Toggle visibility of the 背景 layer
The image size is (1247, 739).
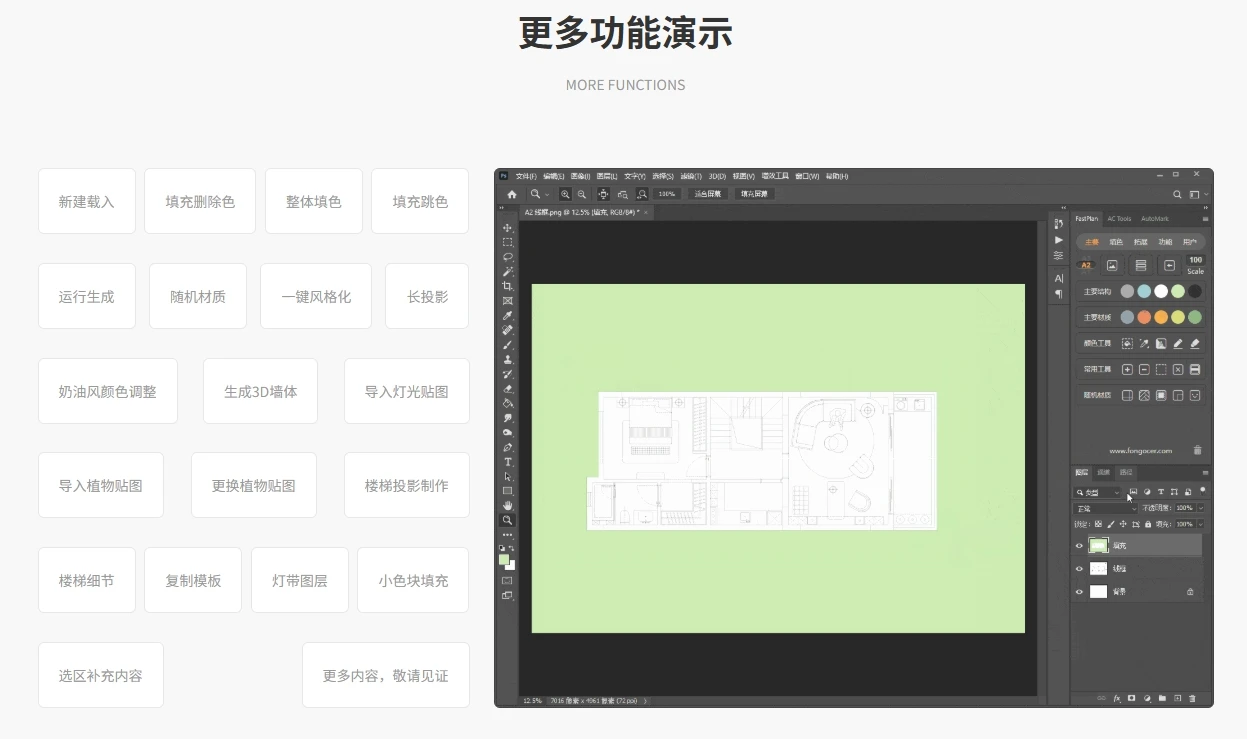coord(1079,592)
